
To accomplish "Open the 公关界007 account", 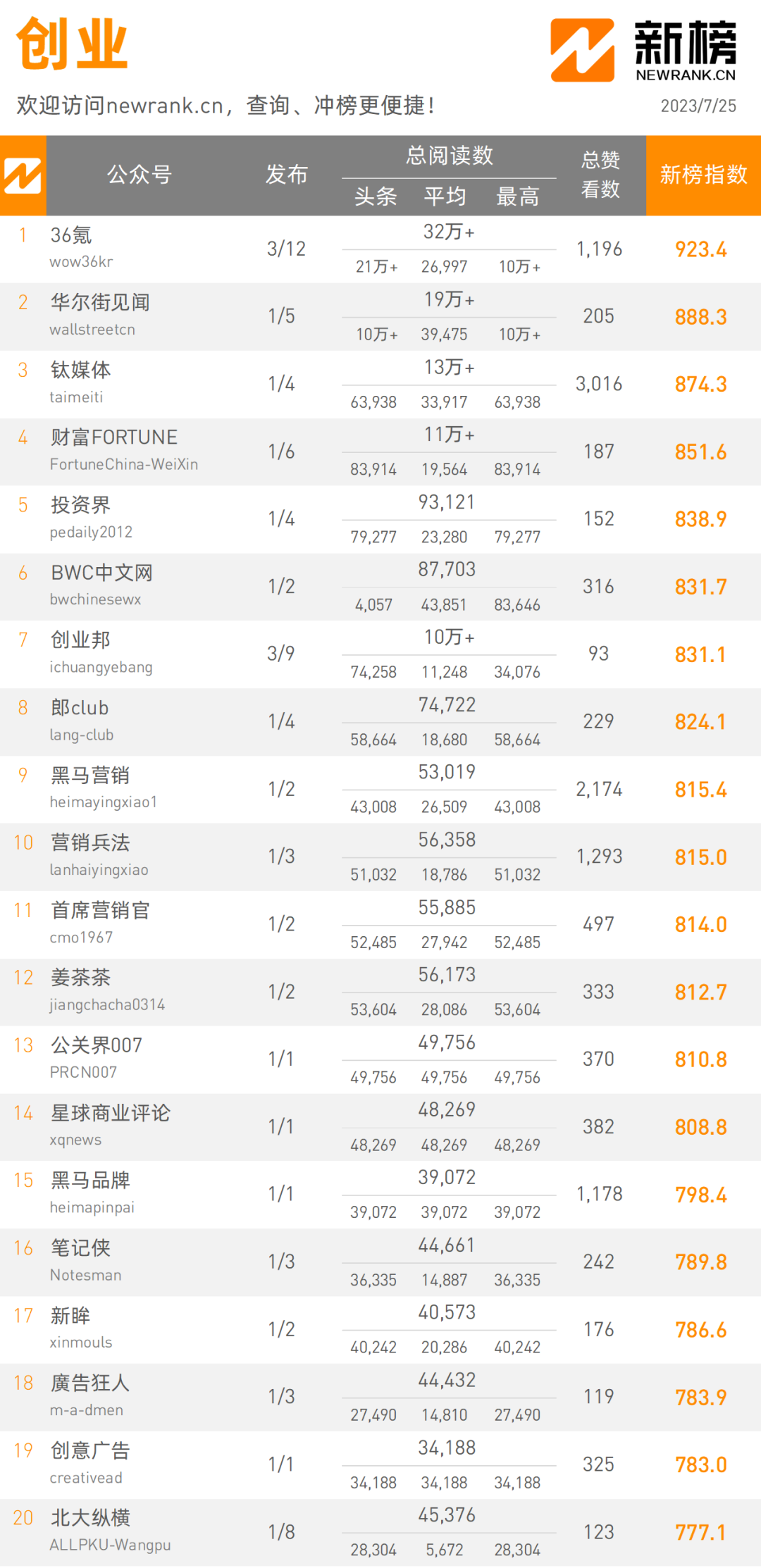I will tap(97, 1045).
